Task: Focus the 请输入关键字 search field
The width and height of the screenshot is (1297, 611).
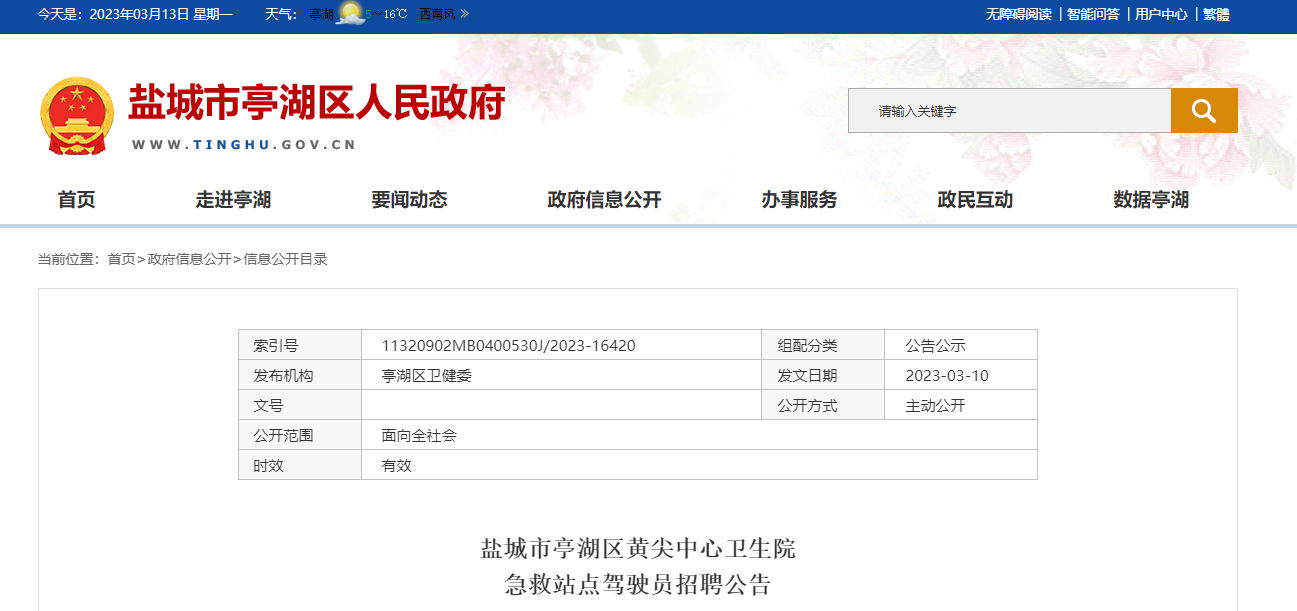Action: pos(1008,111)
